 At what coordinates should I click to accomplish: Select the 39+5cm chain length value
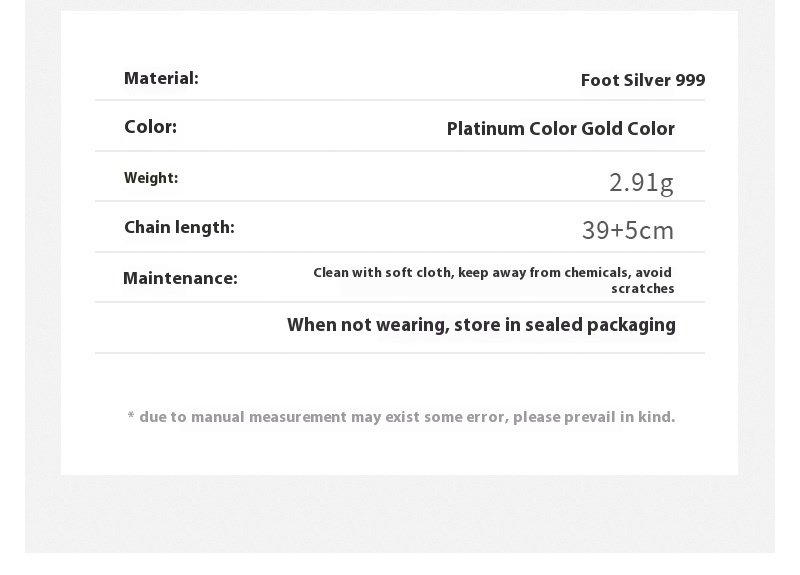(x=628, y=231)
